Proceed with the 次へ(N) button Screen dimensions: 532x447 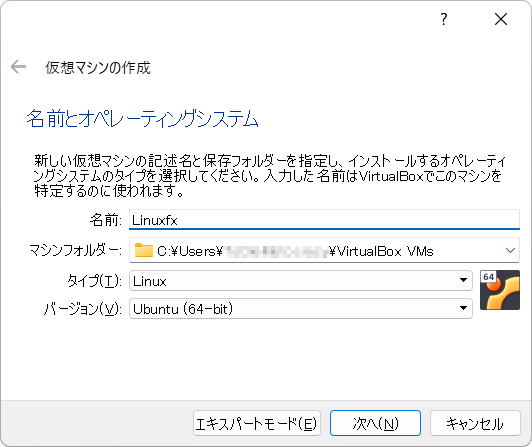coord(375,423)
